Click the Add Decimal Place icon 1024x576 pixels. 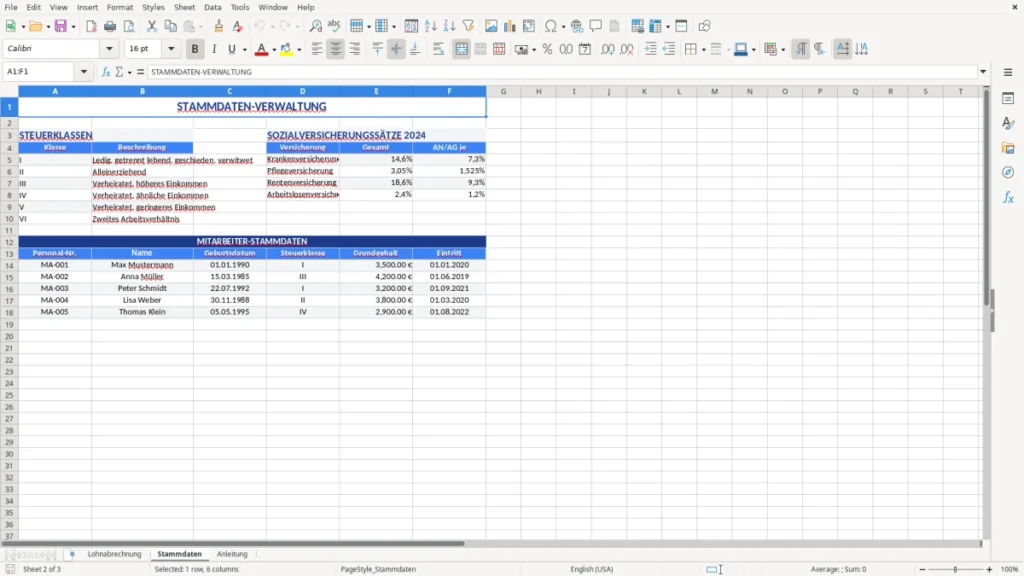tap(607, 49)
